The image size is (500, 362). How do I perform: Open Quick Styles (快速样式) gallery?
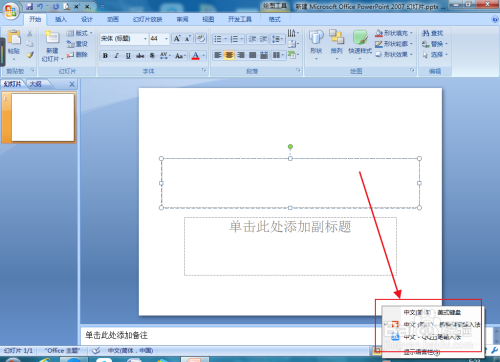click(x=360, y=45)
